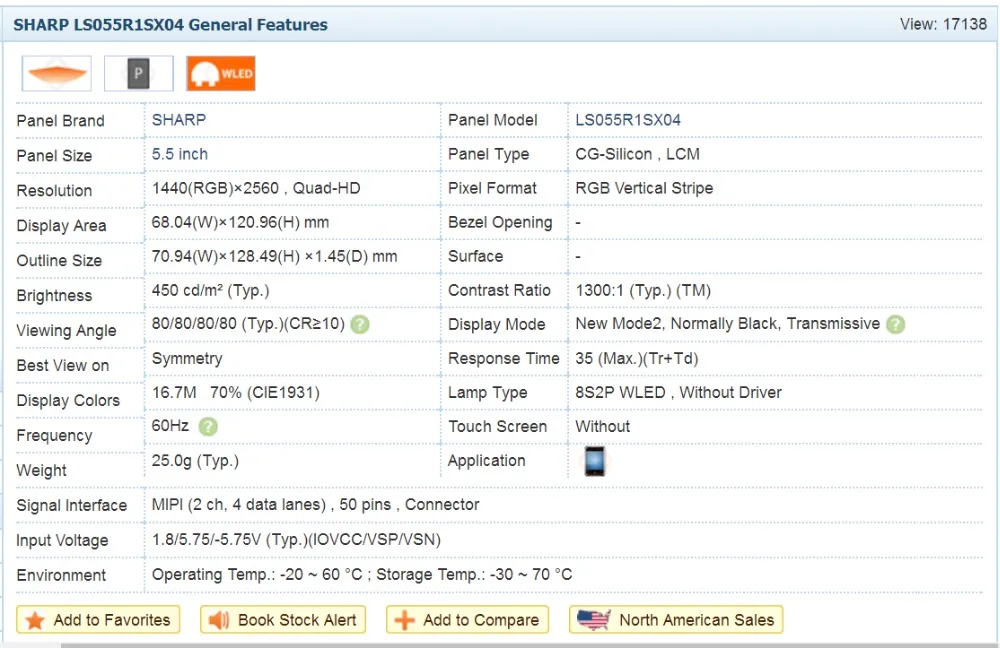Click the US flag icon
Viewport: 1000px width, 648px height.
593,619
